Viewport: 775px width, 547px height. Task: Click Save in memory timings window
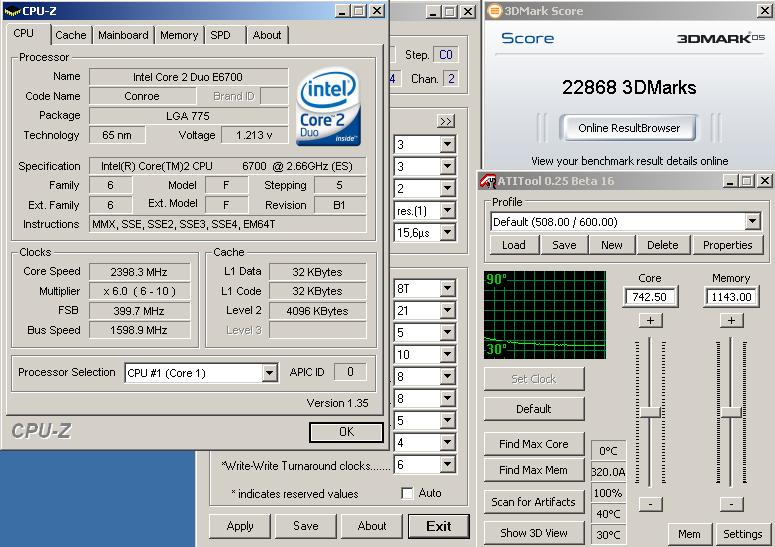click(x=305, y=526)
